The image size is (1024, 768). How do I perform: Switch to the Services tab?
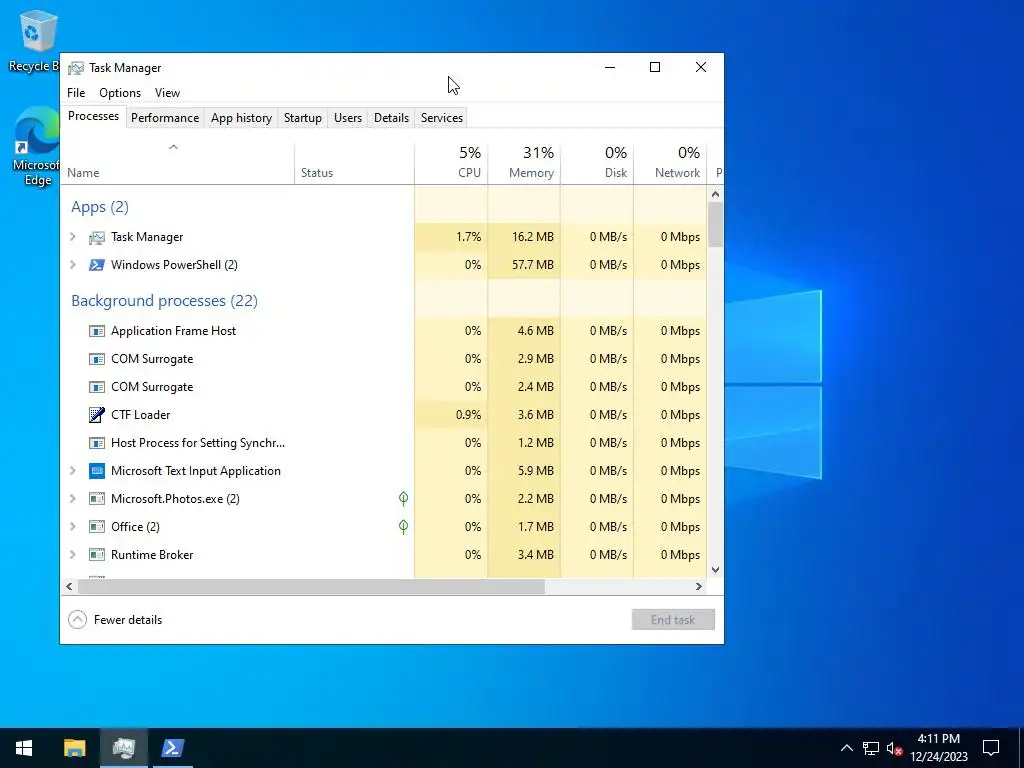click(441, 118)
